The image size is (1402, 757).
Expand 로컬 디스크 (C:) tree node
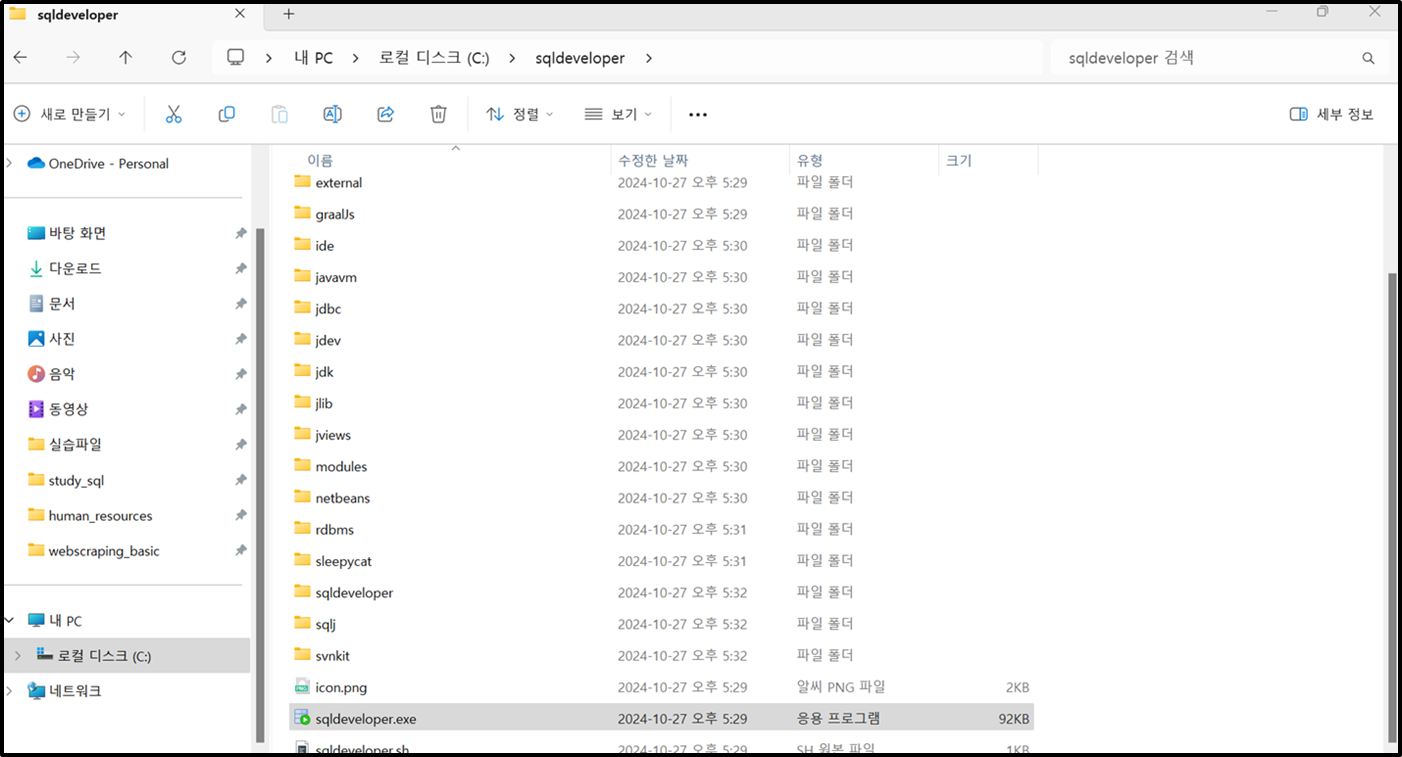pos(17,656)
